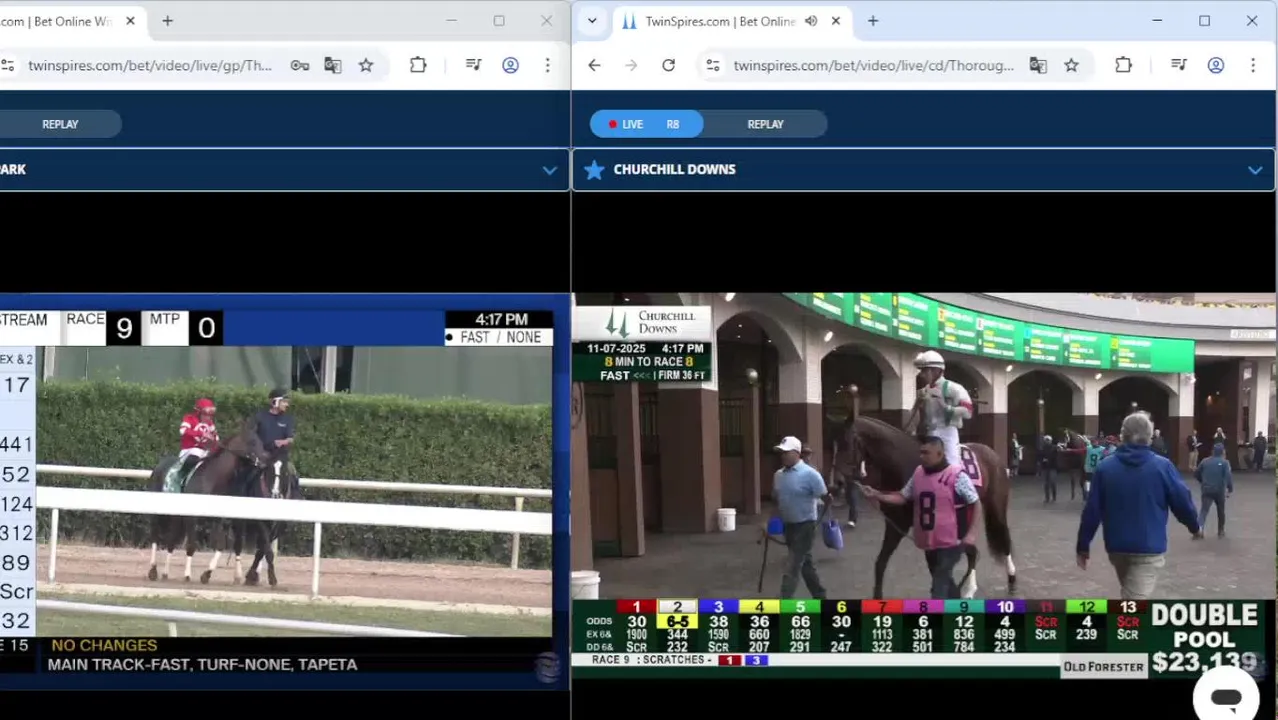The image size is (1278, 720).
Task: Open Chrome three-dot menu in left window
Action: click(547, 65)
